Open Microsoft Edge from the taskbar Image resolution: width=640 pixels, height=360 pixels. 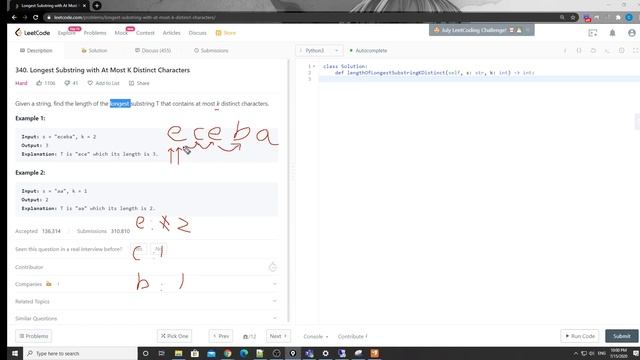244,353
